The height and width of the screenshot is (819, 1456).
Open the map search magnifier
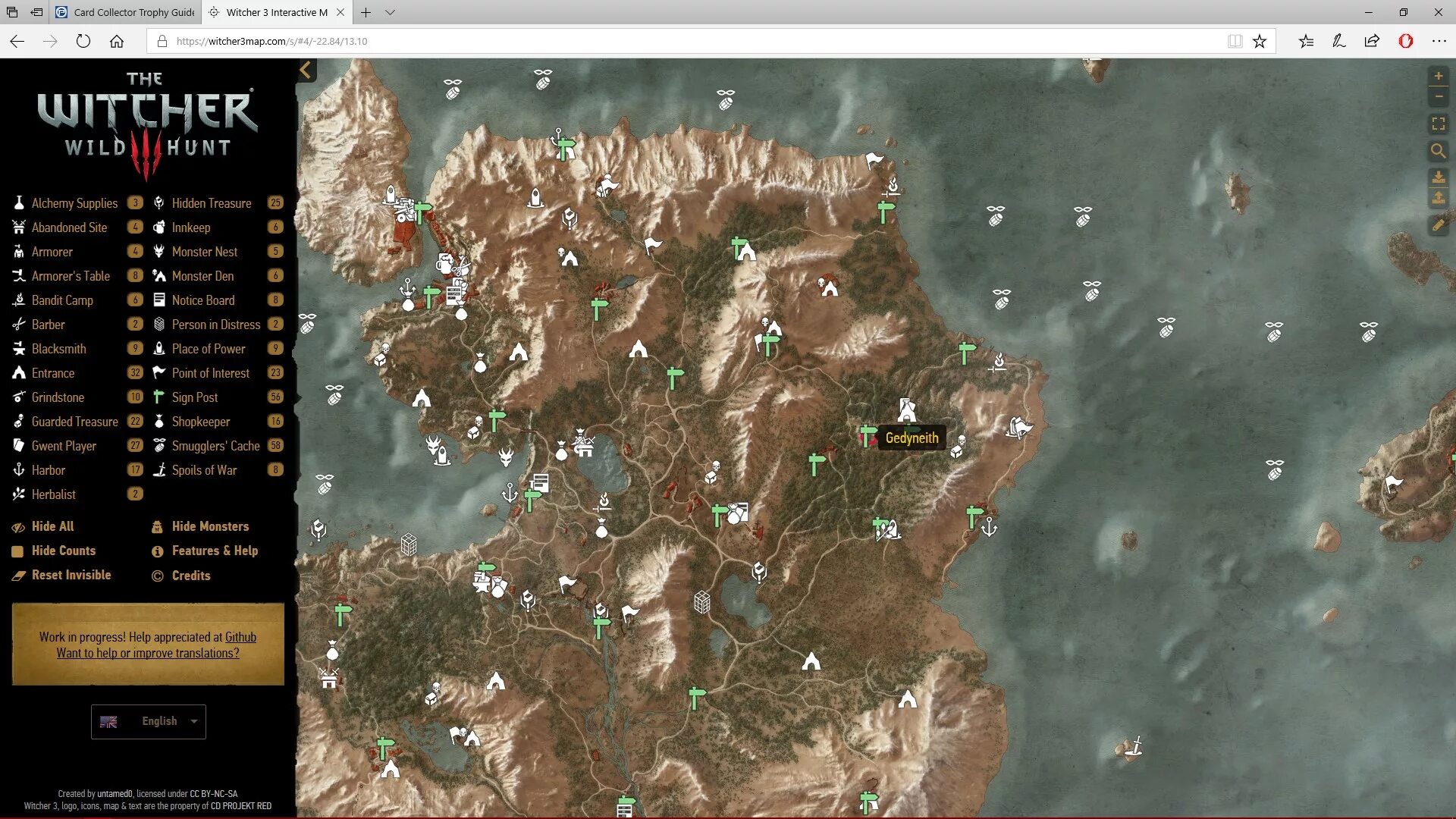(x=1438, y=151)
